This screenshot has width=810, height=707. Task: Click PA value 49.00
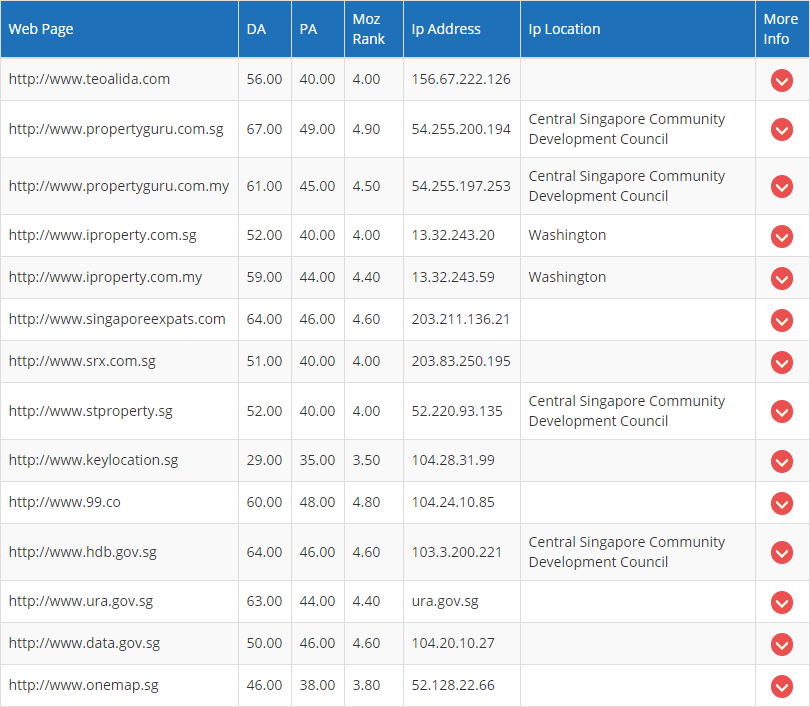click(317, 129)
